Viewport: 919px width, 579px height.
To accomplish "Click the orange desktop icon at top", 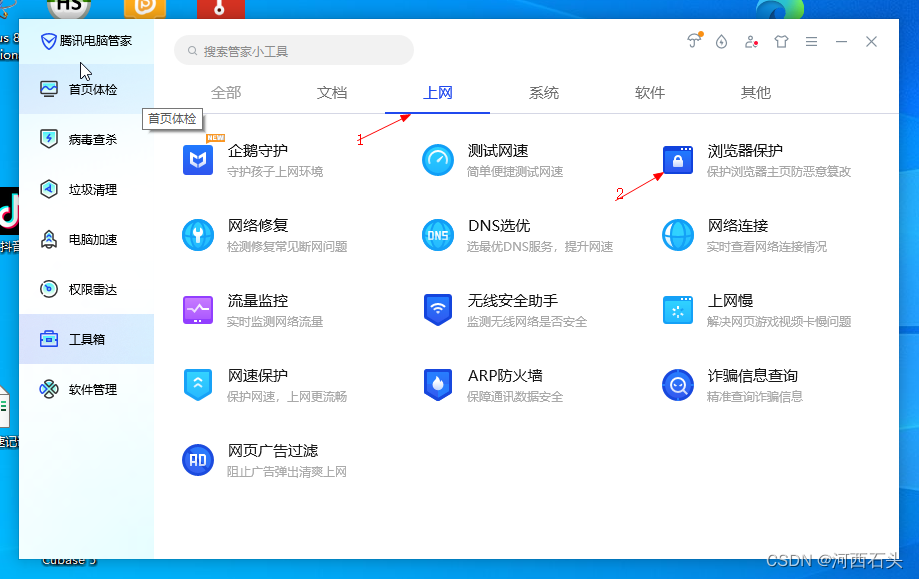I will 145,9.
